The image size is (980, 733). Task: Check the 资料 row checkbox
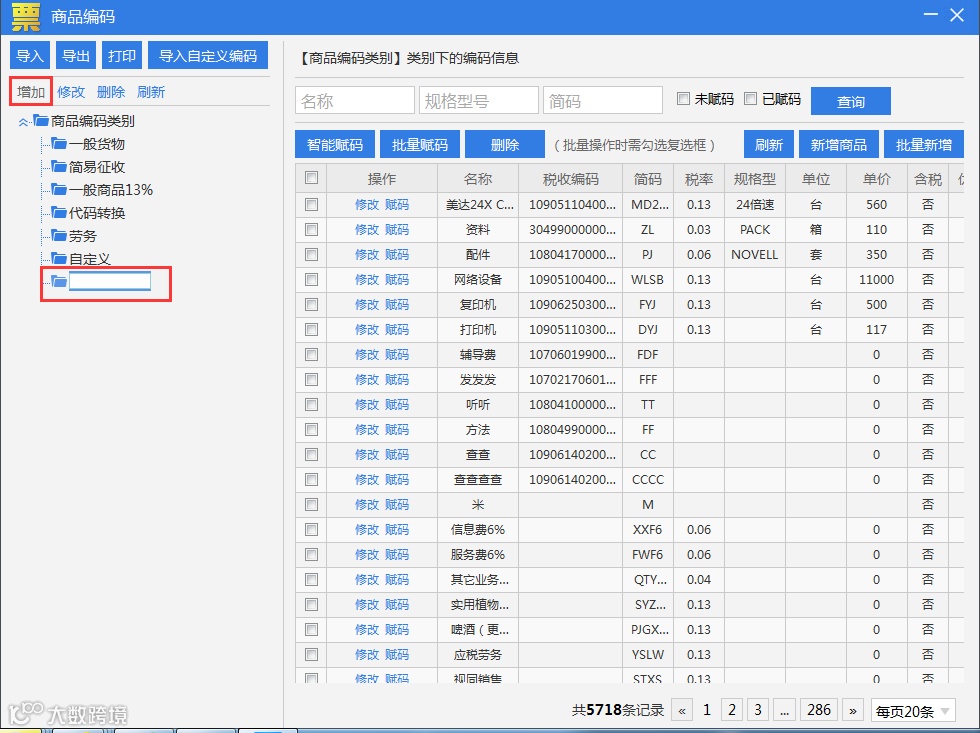coord(311,229)
